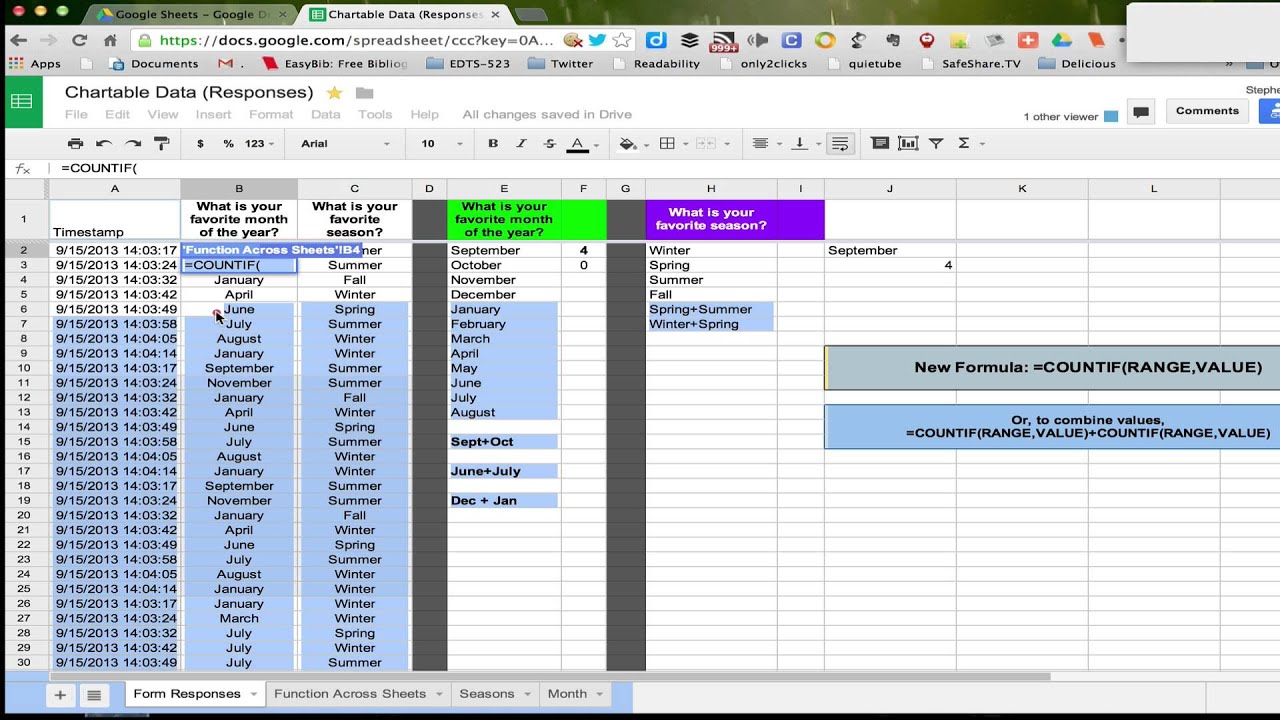This screenshot has width=1280, height=720.
Task: Click the Chartable Data document title
Action: click(x=189, y=92)
